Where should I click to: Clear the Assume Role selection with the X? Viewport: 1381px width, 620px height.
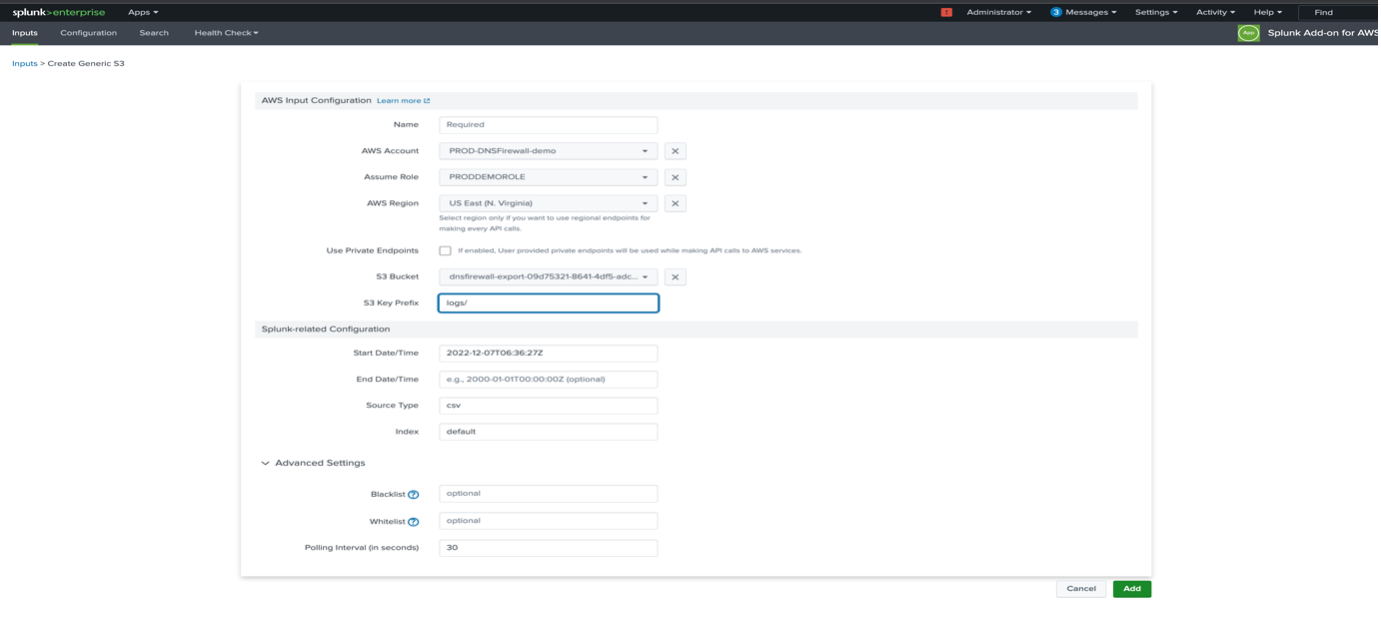pyautogui.click(x=673, y=176)
